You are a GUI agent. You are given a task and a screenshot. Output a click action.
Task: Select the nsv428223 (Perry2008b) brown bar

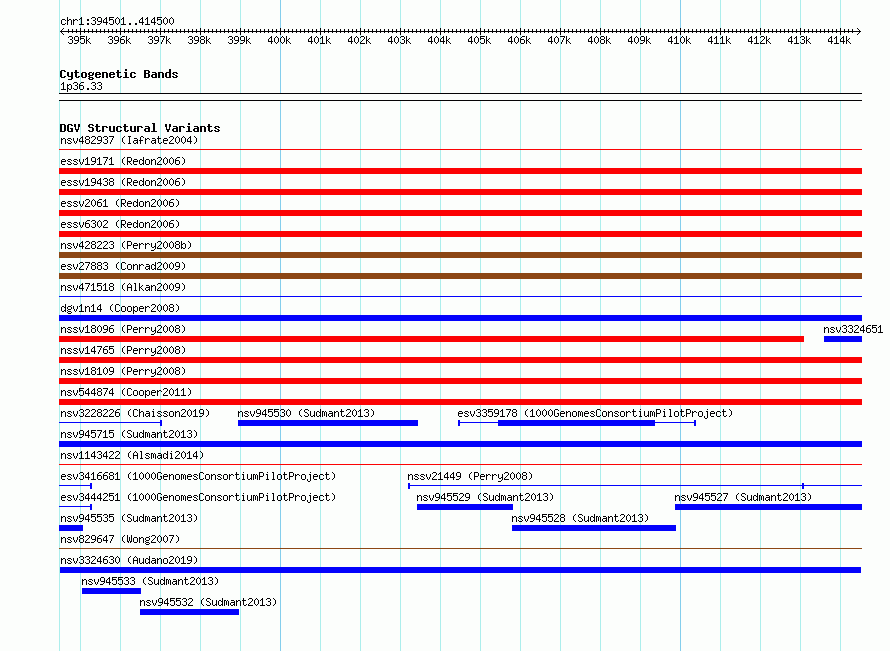coord(460,255)
